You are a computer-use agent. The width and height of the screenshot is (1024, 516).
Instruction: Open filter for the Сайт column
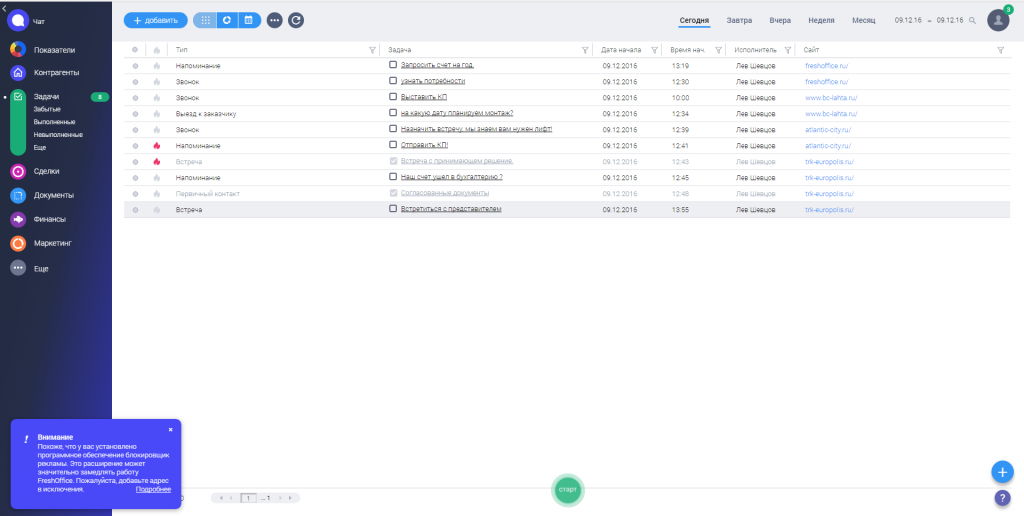1000,50
